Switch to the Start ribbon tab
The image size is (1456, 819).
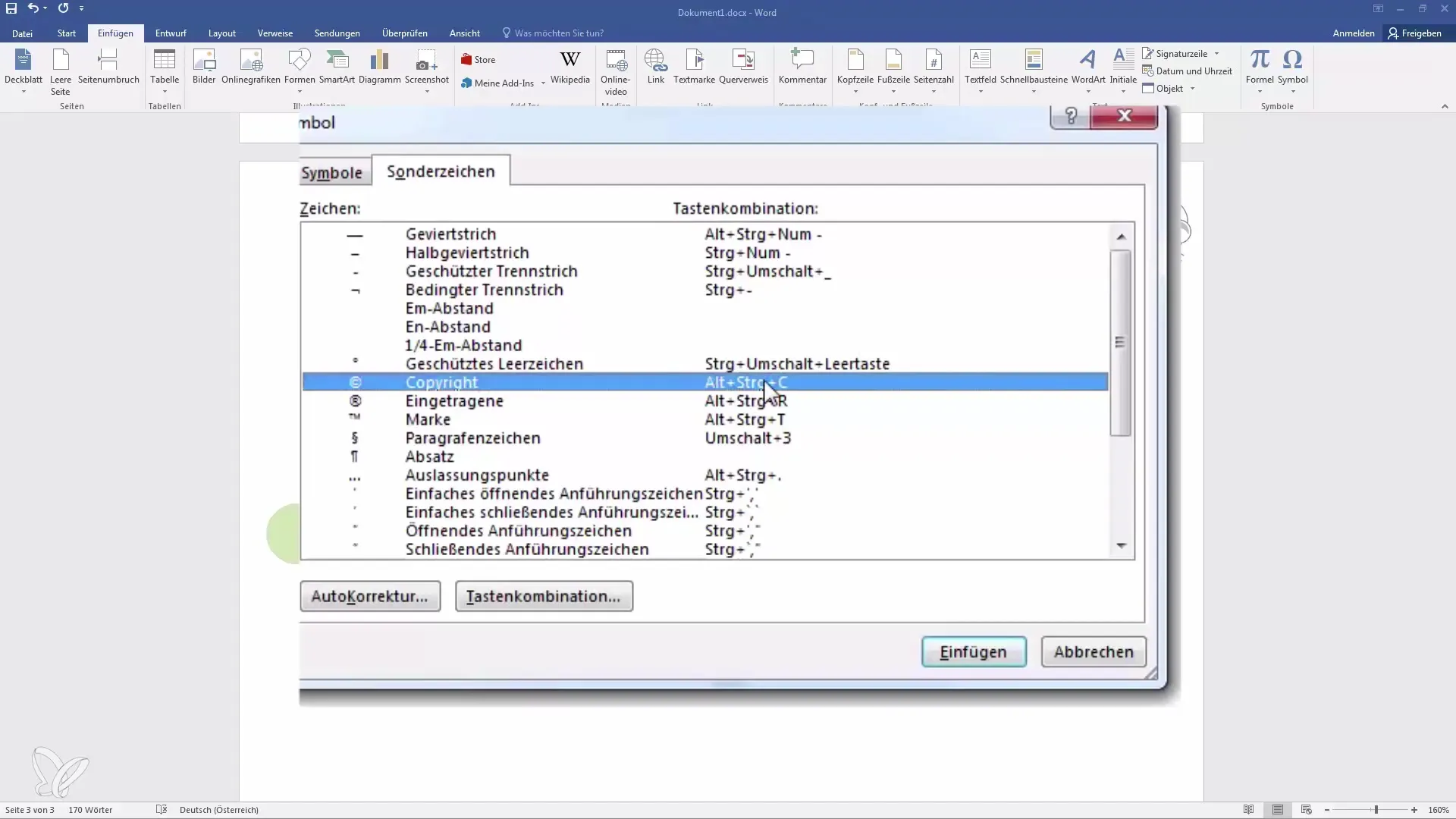[x=67, y=33]
